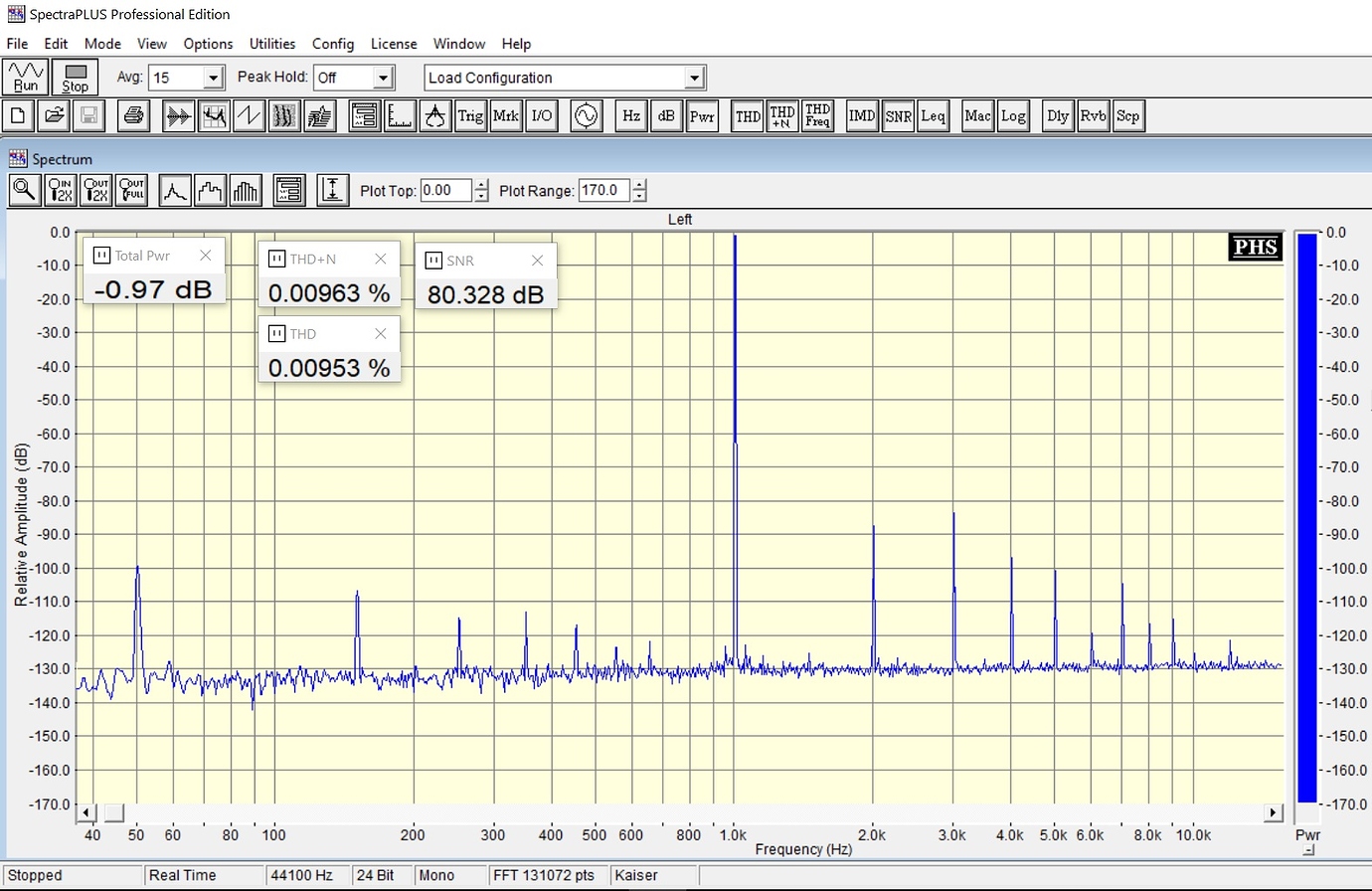Click the print icon in toolbar
Screen dimensions: 1372x891
132,116
